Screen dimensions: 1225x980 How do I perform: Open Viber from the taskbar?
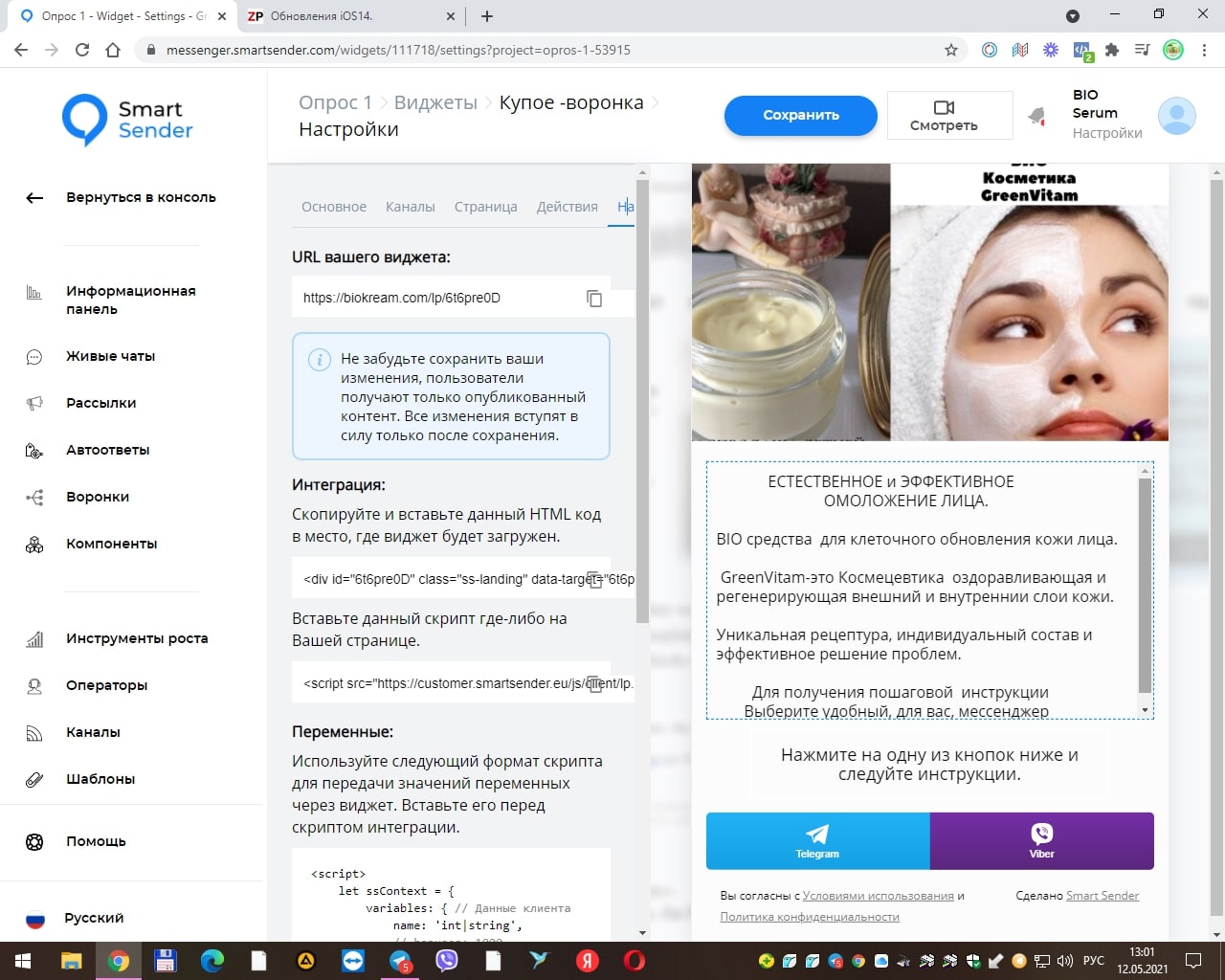pyautogui.click(x=446, y=961)
